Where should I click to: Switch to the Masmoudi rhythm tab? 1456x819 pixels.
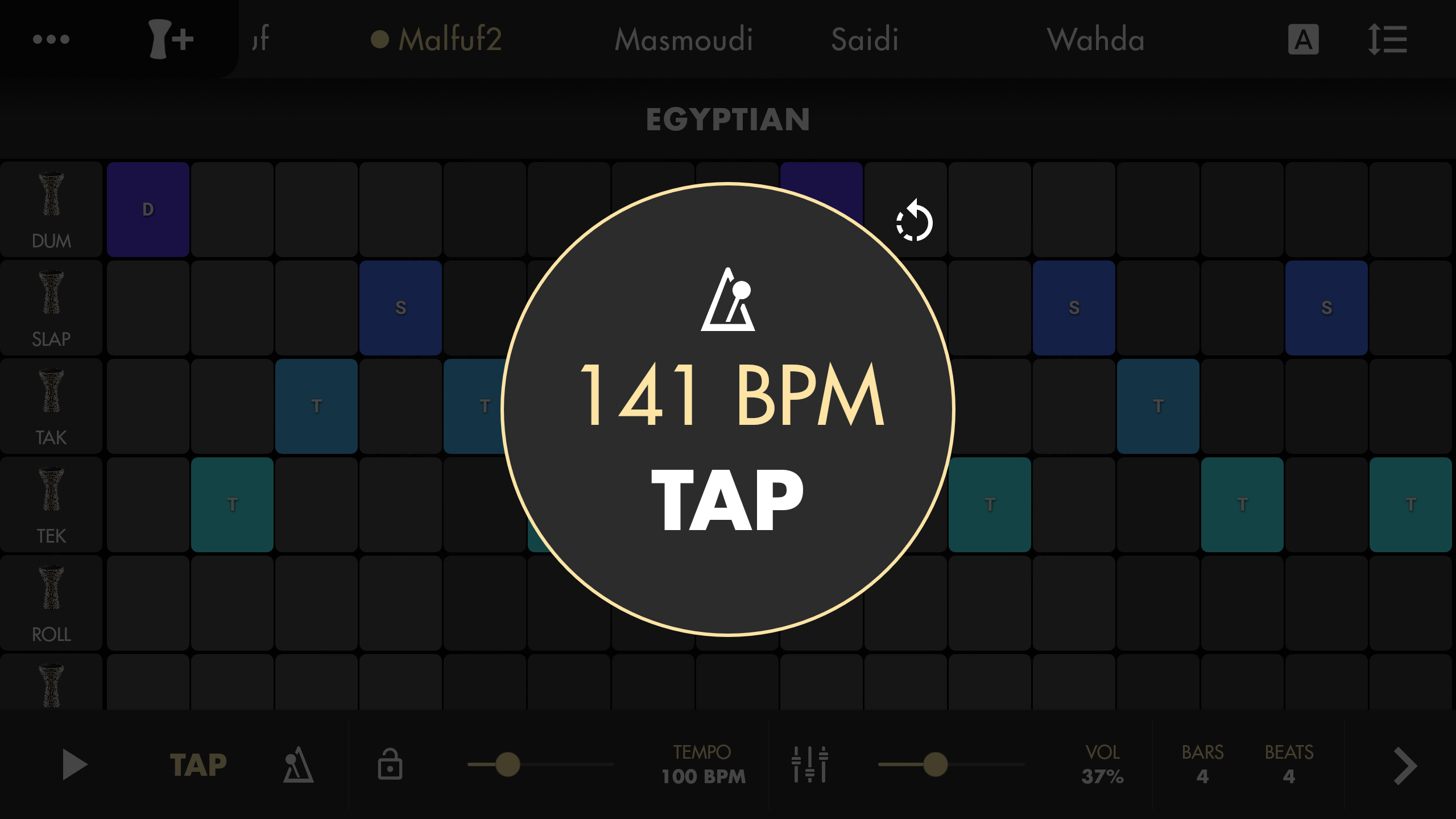pos(684,39)
